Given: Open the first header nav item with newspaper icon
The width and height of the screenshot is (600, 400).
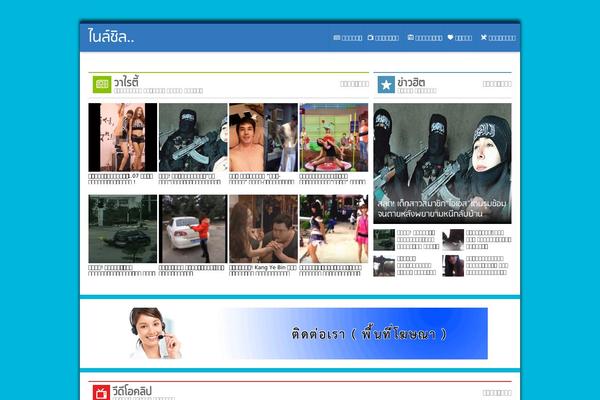Looking at the screenshot, I should tap(347, 38).
